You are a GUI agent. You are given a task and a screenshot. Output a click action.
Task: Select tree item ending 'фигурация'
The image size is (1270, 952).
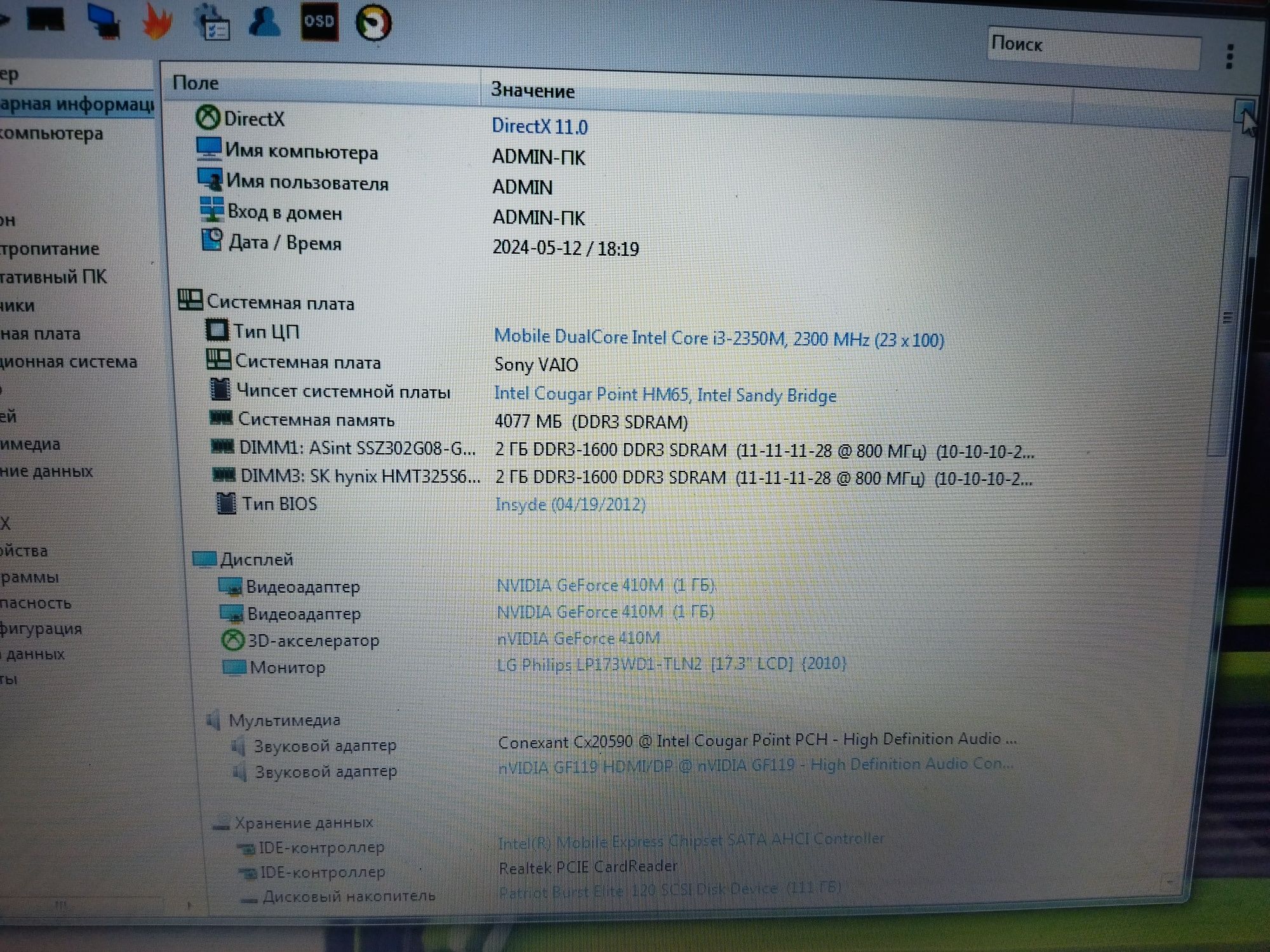(41, 628)
